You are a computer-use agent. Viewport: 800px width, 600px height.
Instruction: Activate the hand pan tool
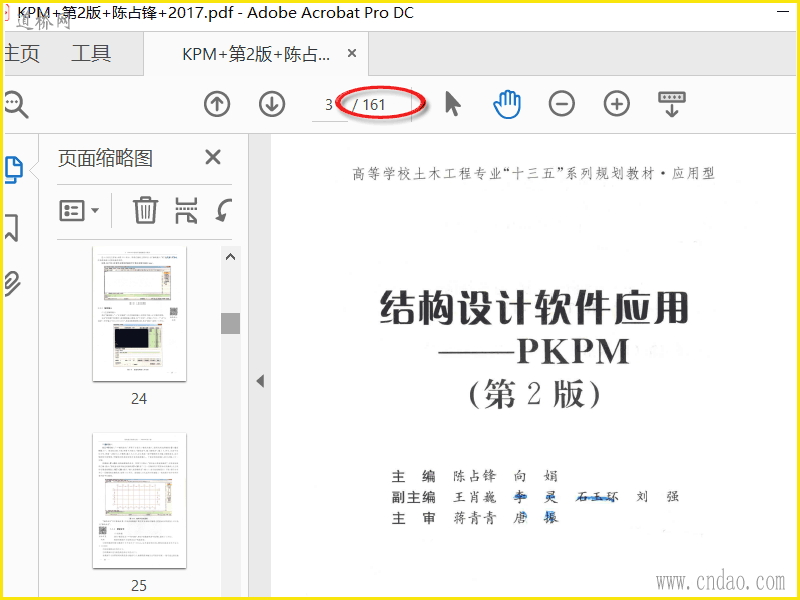pos(507,104)
